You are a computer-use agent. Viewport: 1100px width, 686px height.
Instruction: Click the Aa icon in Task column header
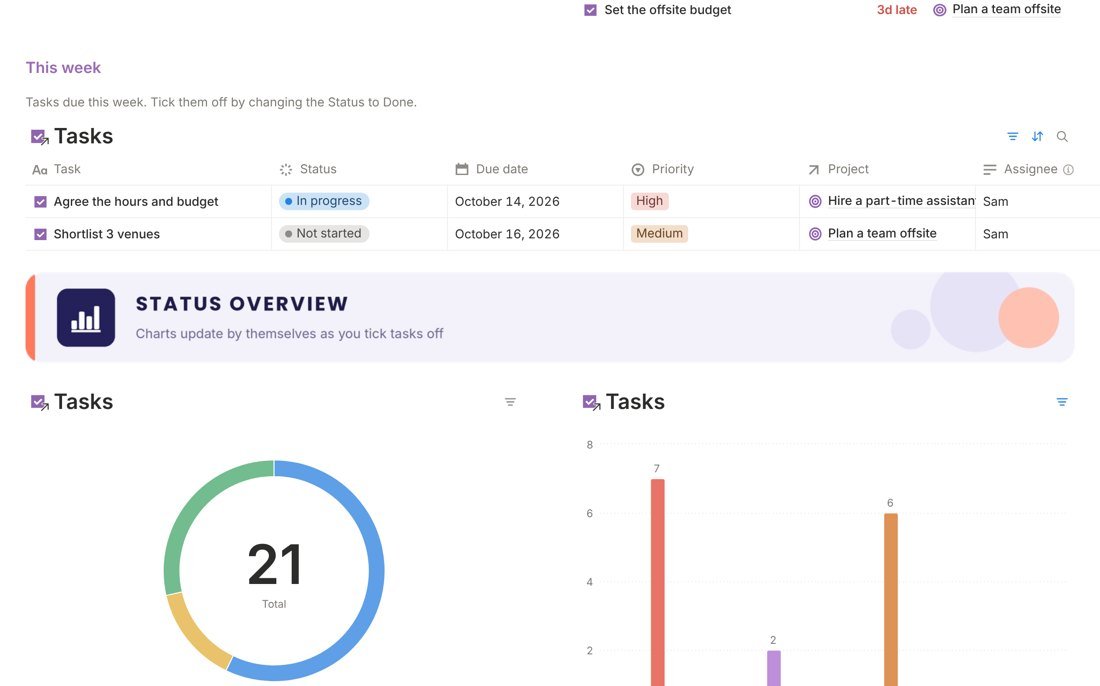pyautogui.click(x=40, y=170)
